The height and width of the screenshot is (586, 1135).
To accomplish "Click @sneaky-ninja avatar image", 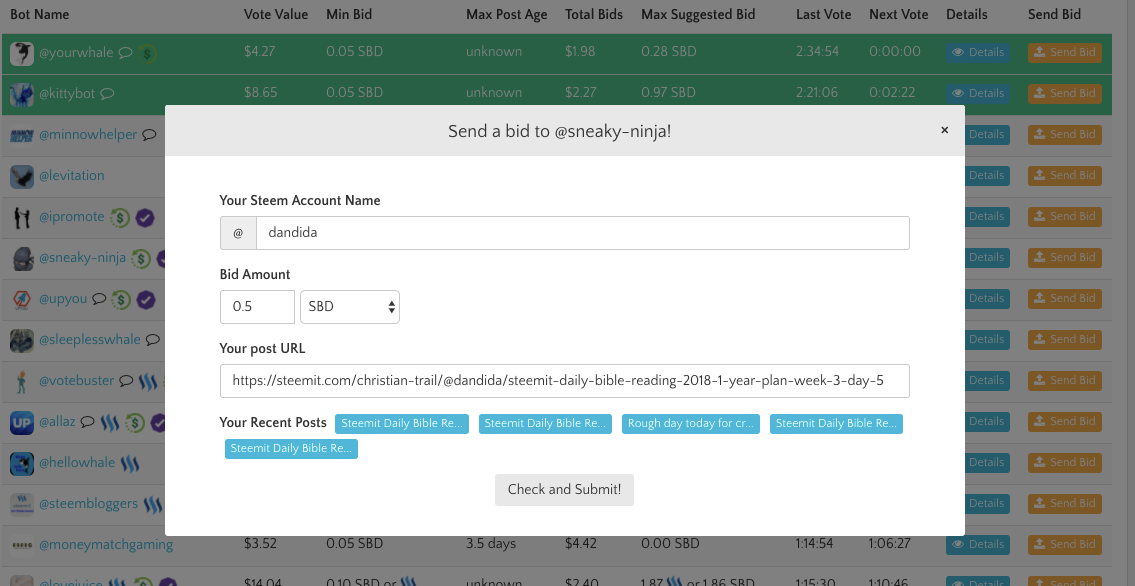I will [x=22, y=258].
